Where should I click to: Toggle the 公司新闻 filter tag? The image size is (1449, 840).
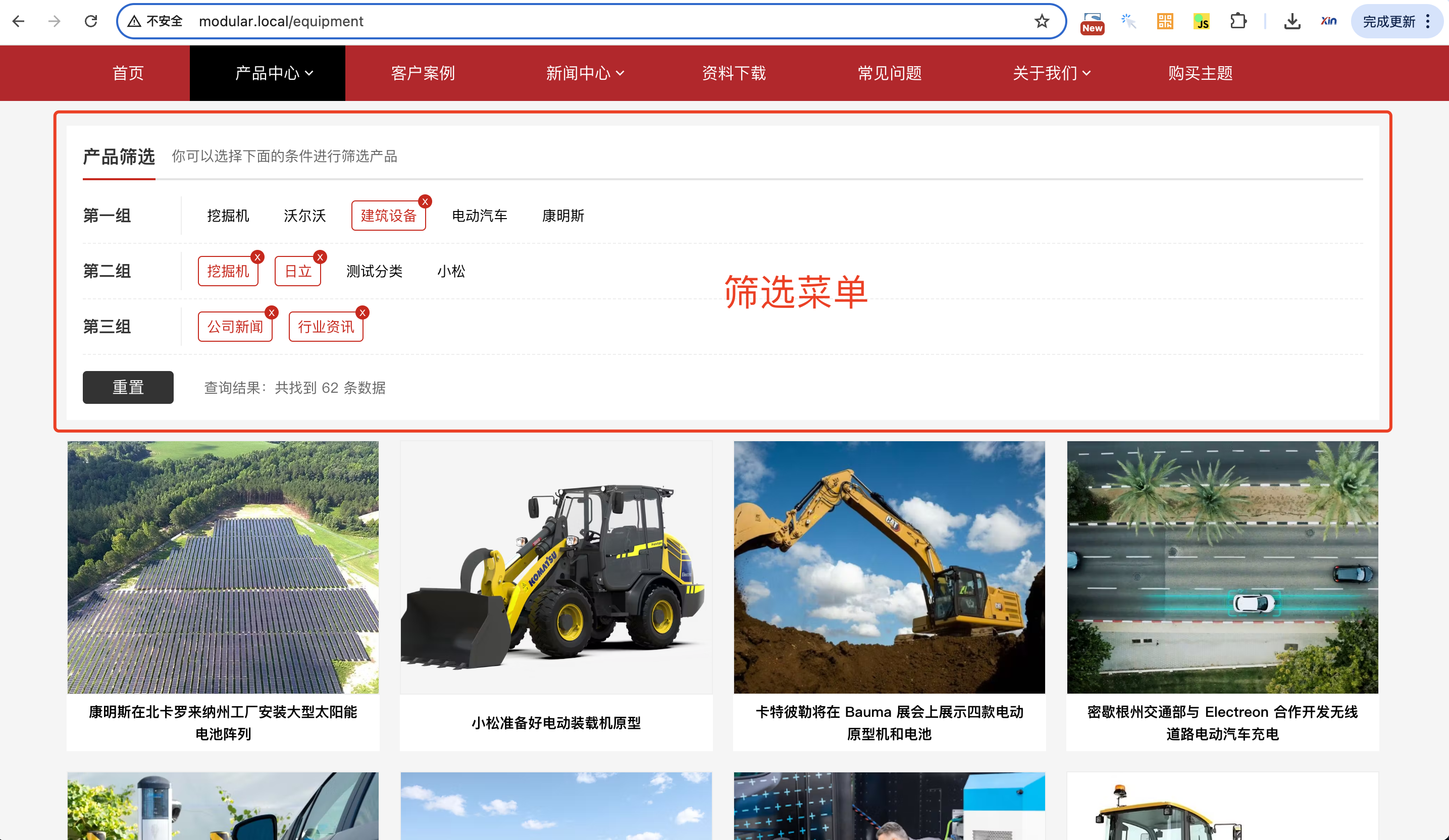point(235,327)
